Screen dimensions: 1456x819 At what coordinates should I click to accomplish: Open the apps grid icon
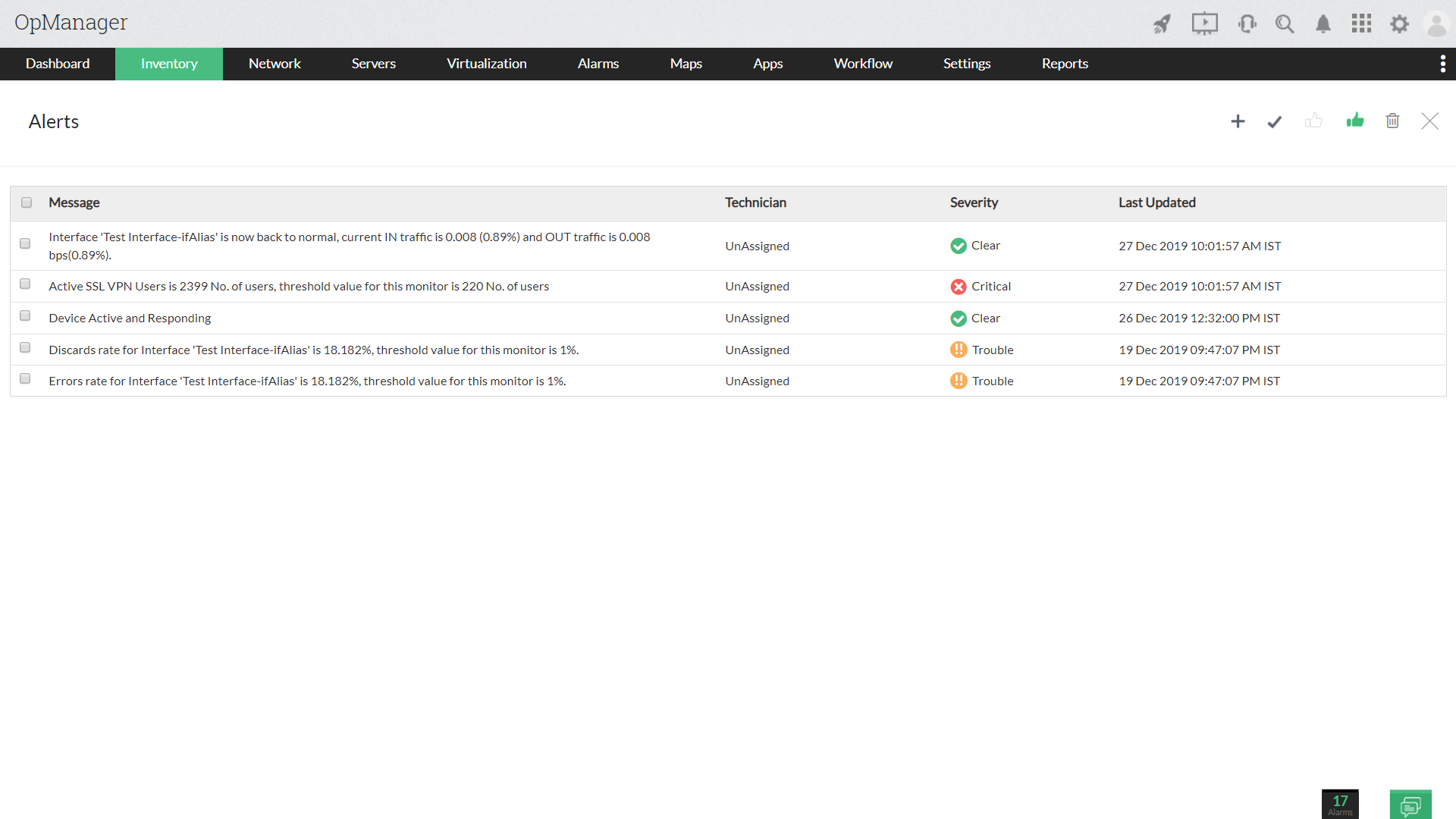[x=1361, y=24]
